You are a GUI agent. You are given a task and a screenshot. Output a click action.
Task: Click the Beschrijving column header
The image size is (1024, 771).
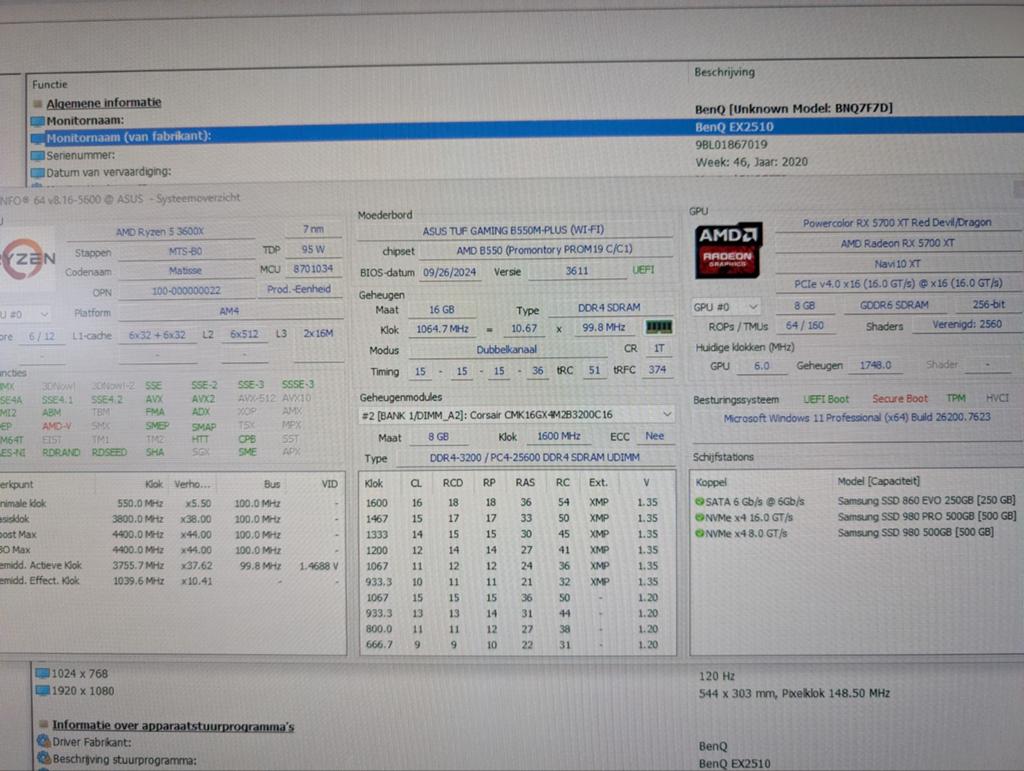pos(724,72)
